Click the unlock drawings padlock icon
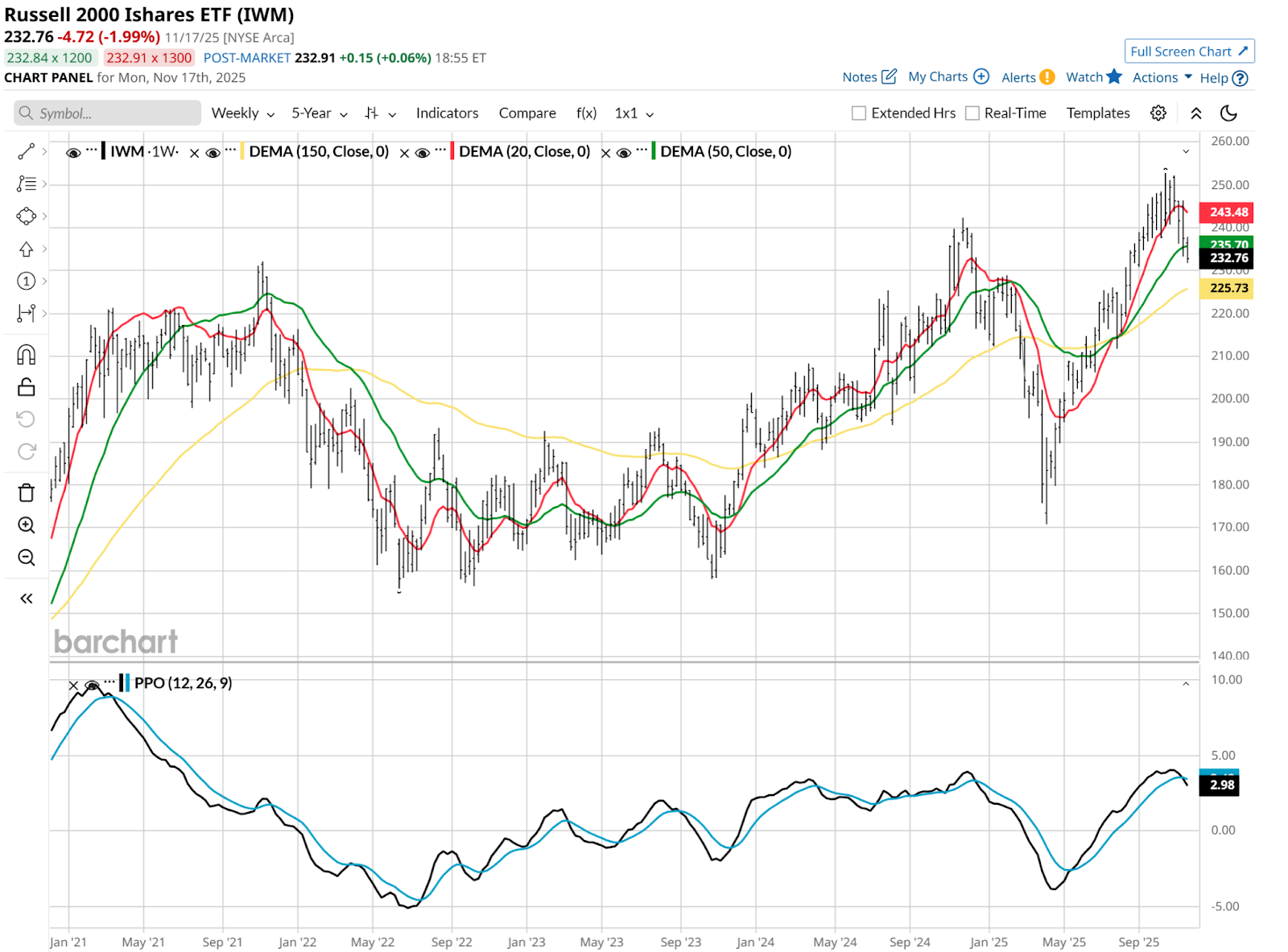Screen dimensions: 1288x952 click(x=26, y=388)
